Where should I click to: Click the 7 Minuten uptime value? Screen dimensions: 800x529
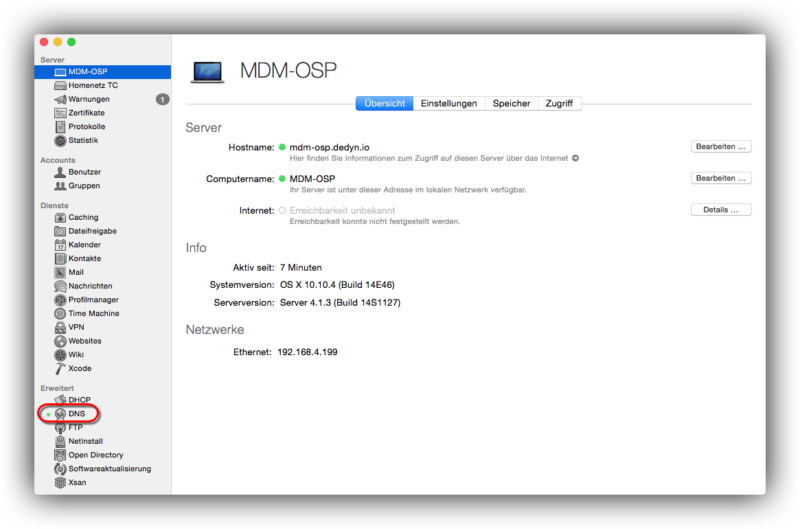tap(301, 268)
